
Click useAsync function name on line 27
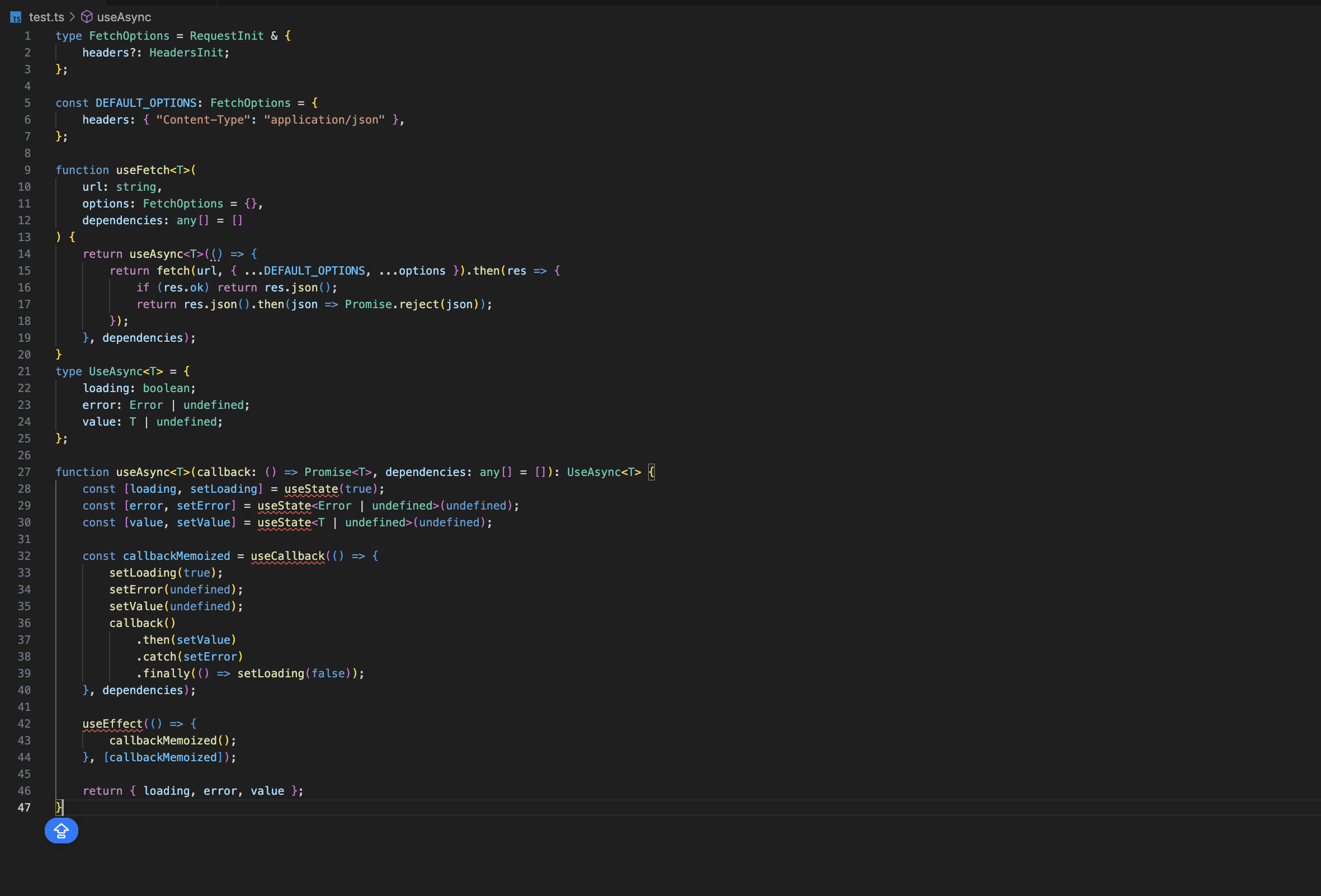click(x=143, y=472)
